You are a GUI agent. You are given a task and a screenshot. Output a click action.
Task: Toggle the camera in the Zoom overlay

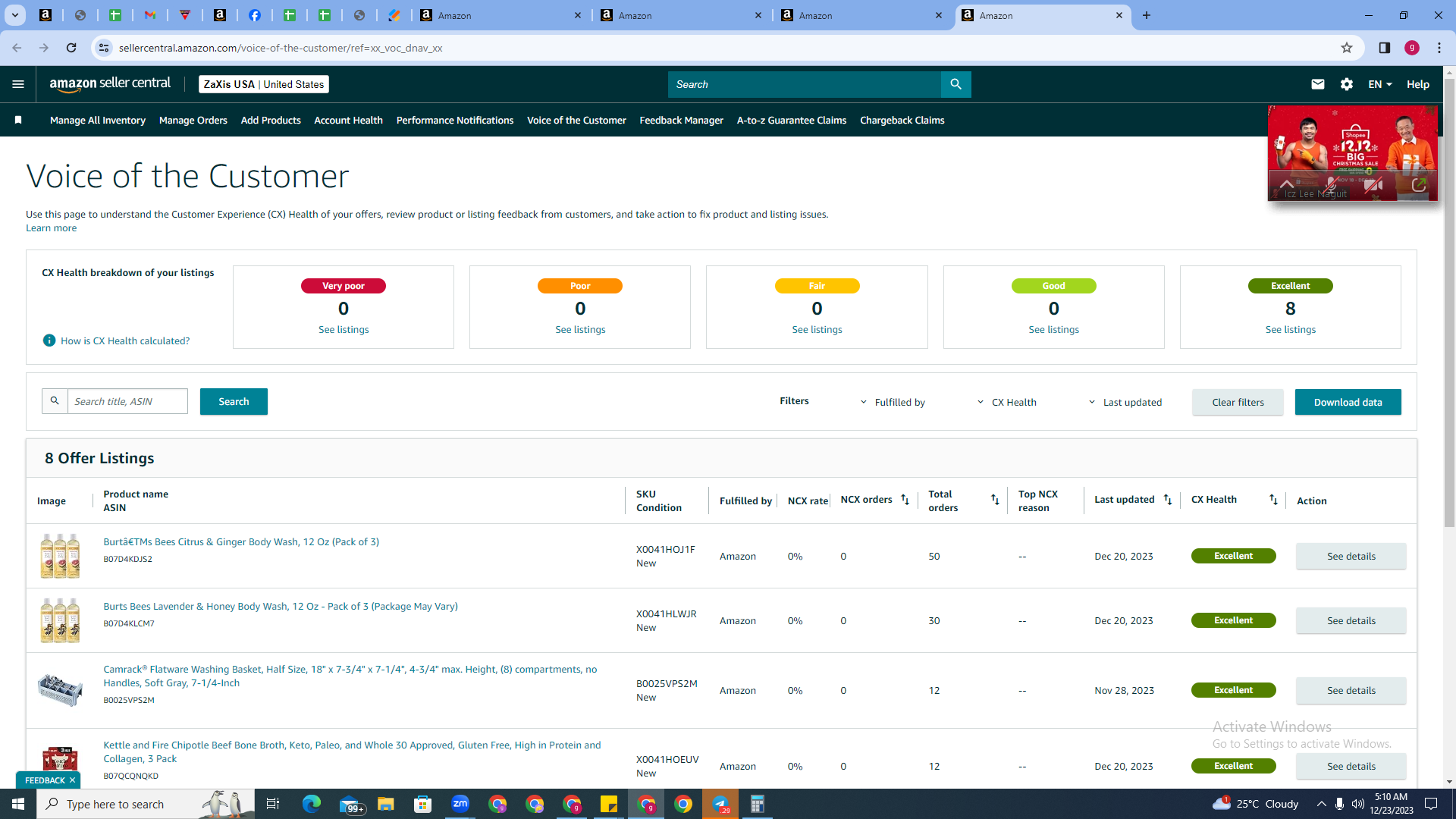click(x=1373, y=185)
